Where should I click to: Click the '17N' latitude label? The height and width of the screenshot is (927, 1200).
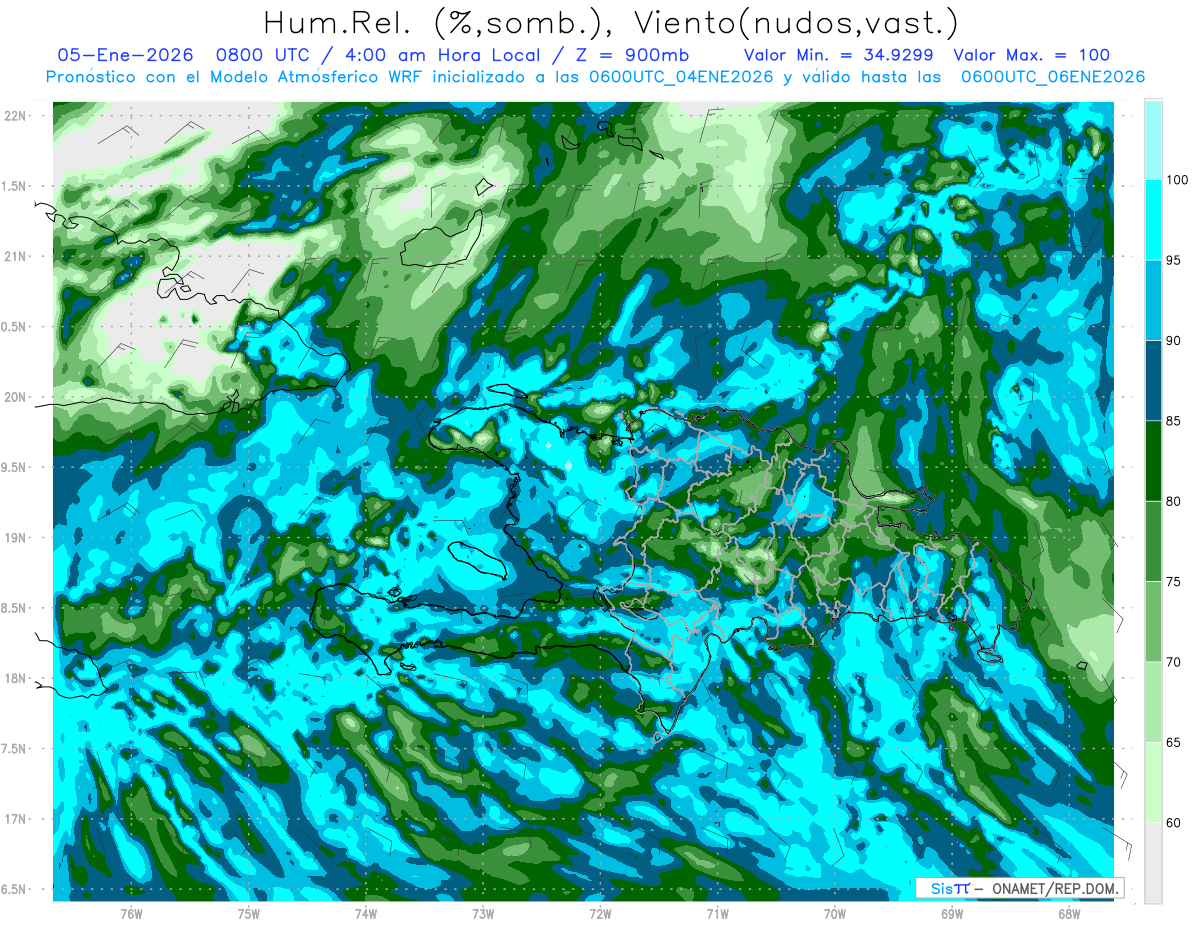click(15, 819)
